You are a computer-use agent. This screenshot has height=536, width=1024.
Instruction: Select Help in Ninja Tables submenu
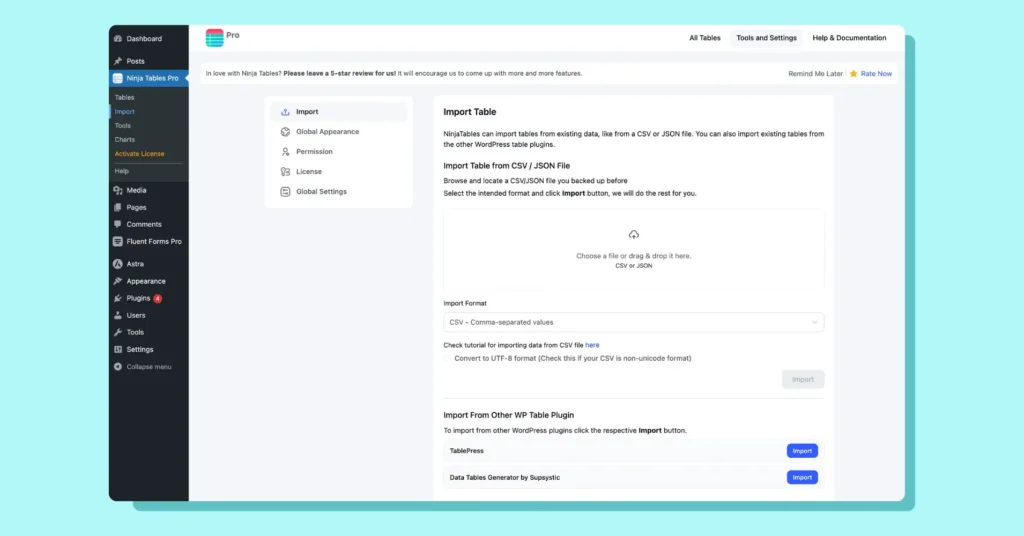click(121, 171)
